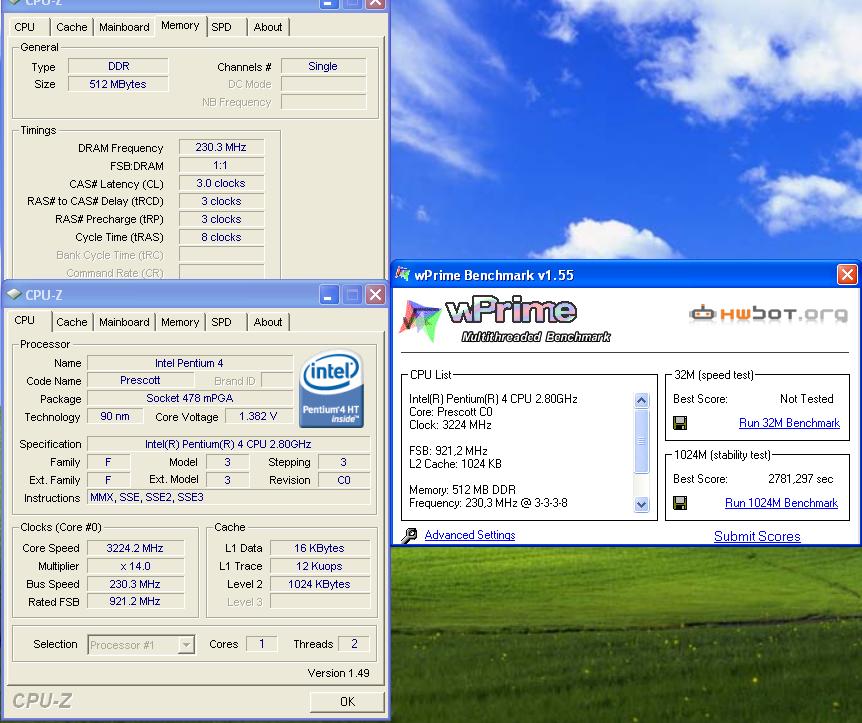Click the CAS# Latency value 3.0 clocks
862x723 pixels.
tap(221, 184)
